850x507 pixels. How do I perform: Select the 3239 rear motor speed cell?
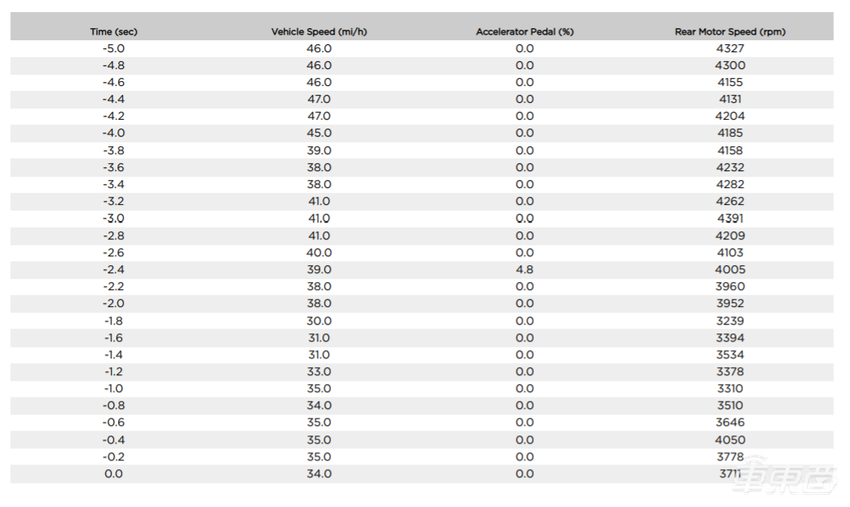click(730, 321)
